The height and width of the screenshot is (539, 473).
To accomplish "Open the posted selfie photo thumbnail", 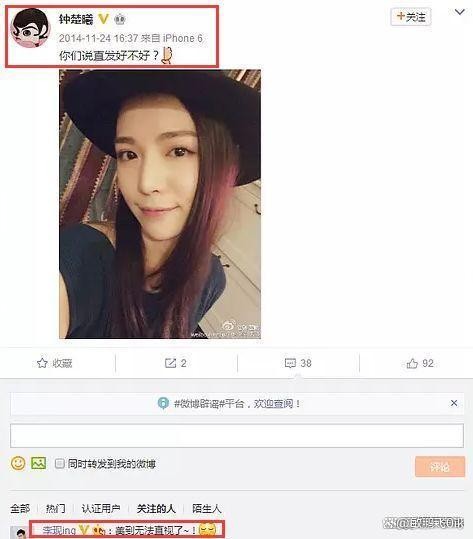I will [x=160, y=204].
